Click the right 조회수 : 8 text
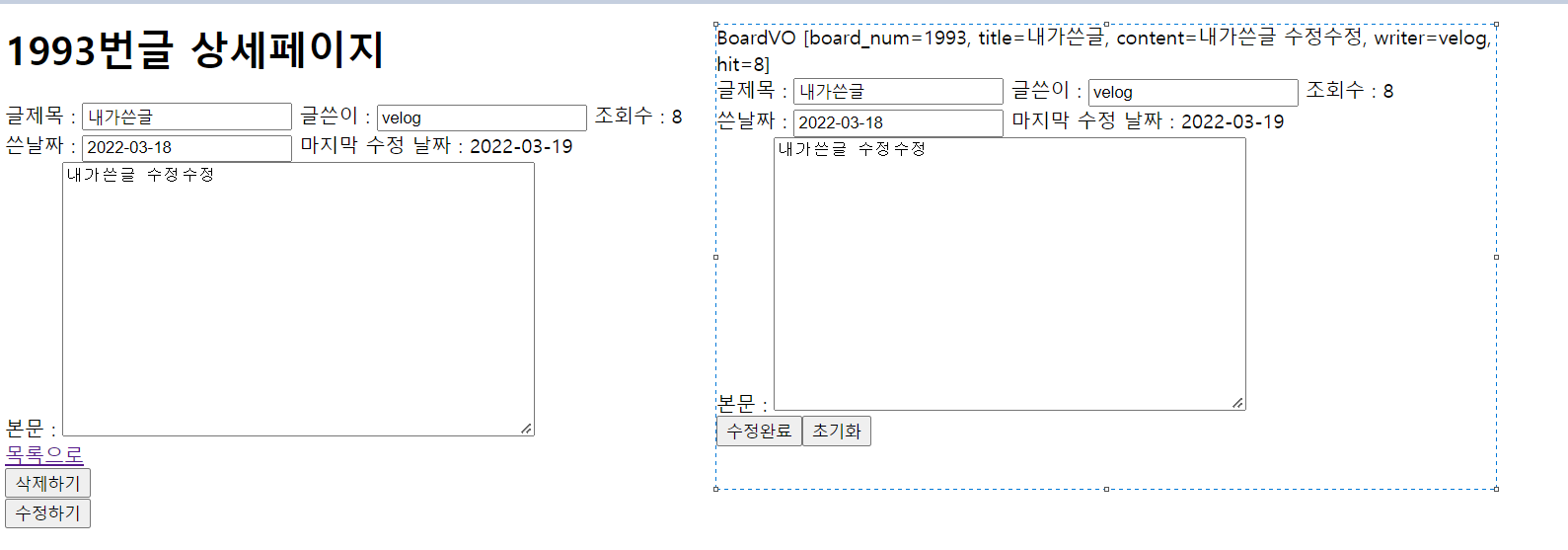Viewport: 1568px width, 550px height. [1350, 91]
